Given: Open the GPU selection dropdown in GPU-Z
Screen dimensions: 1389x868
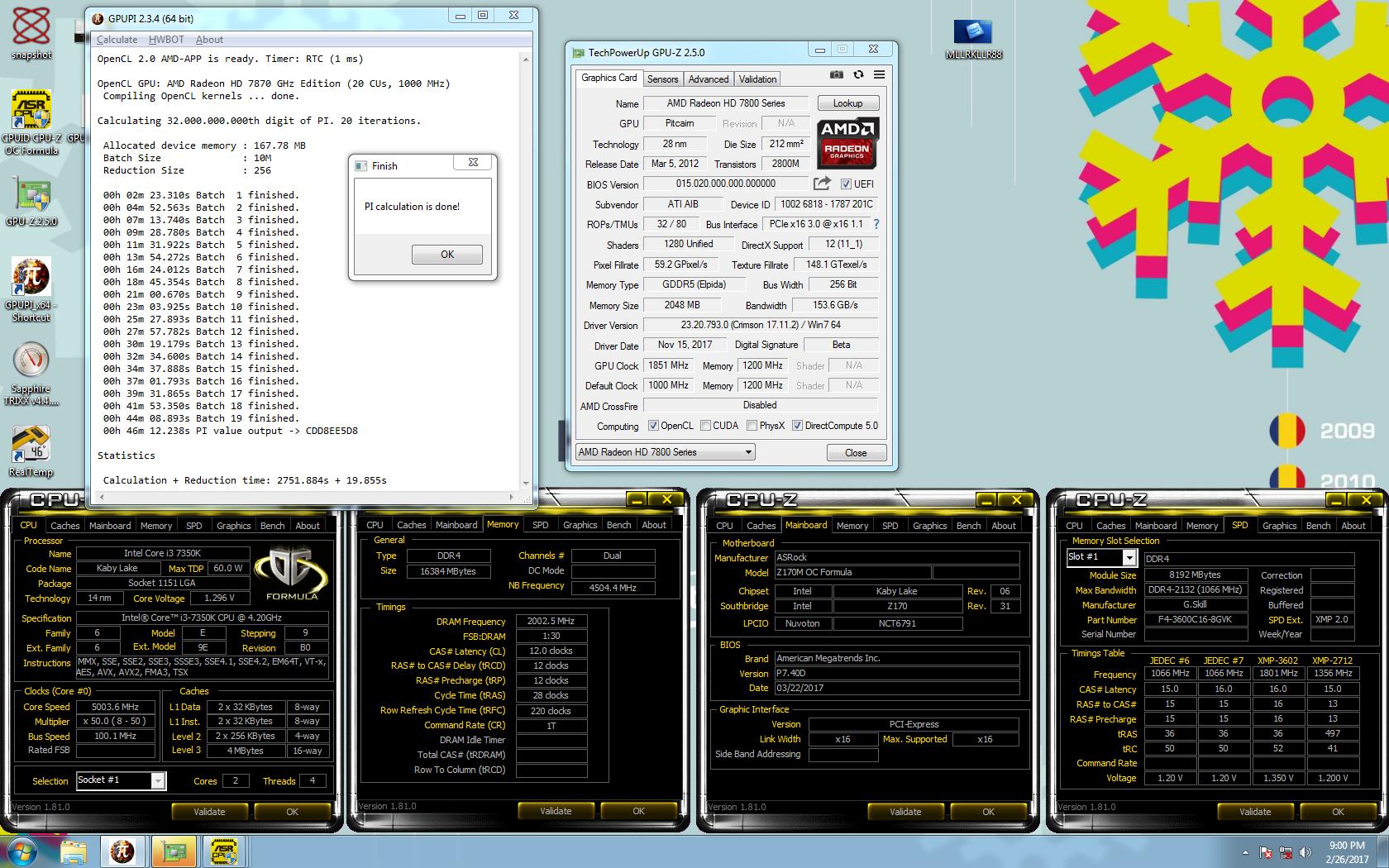Looking at the screenshot, I should click(666, 452).
